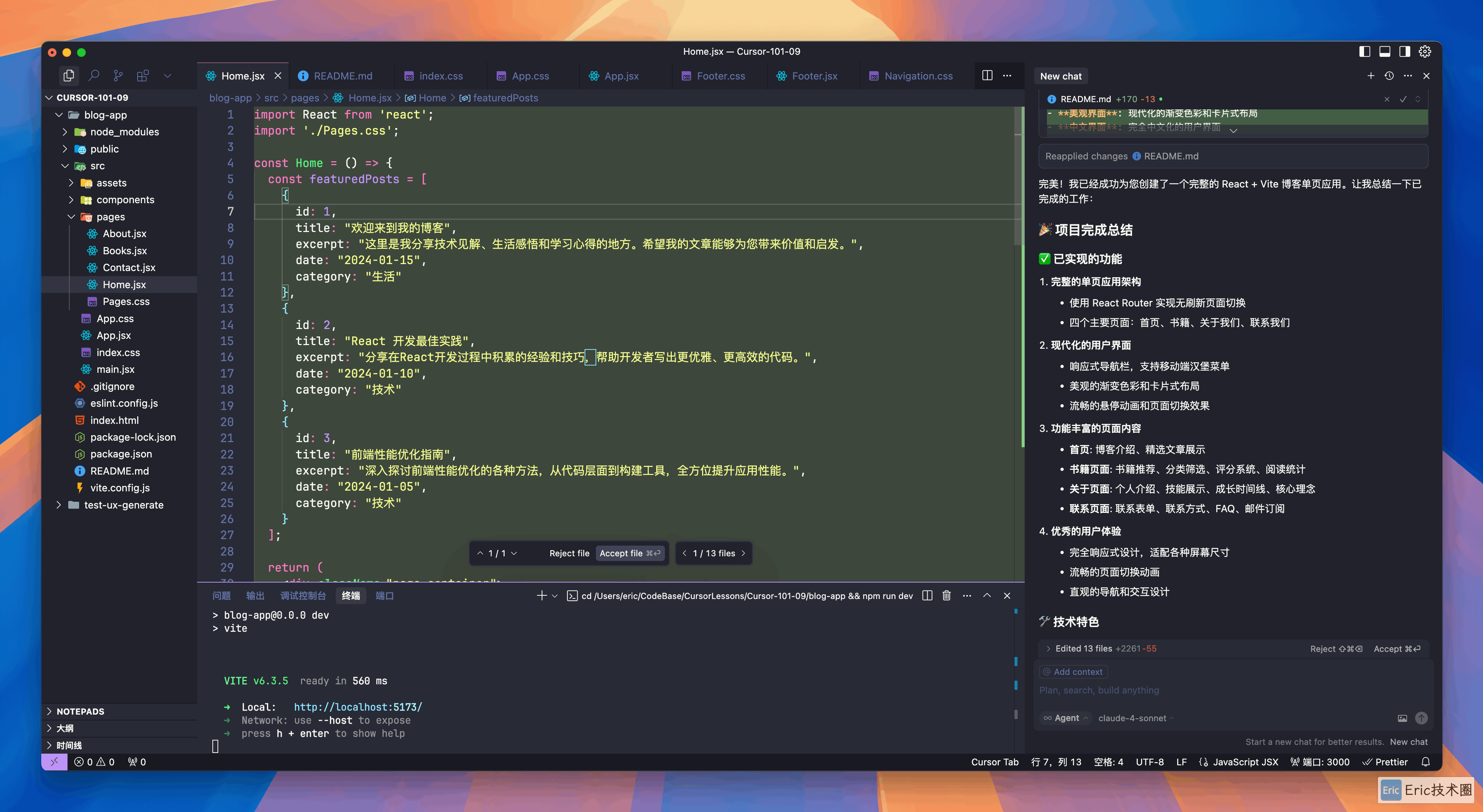The image size is (1483, 812).
Task: Kill terminal with trash icon
Action: 947,596
